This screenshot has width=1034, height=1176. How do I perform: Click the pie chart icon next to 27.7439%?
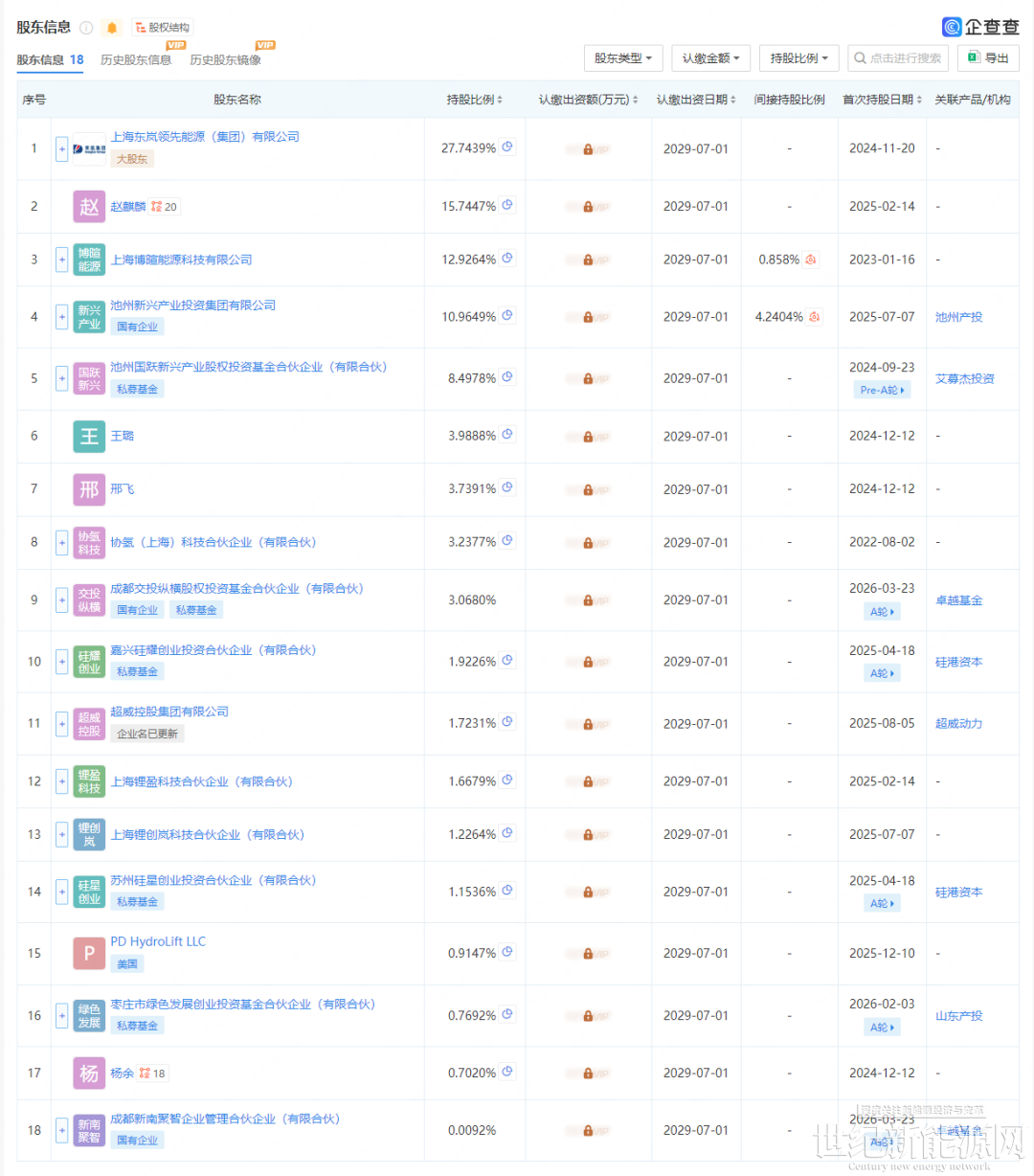tap(507, 147)
